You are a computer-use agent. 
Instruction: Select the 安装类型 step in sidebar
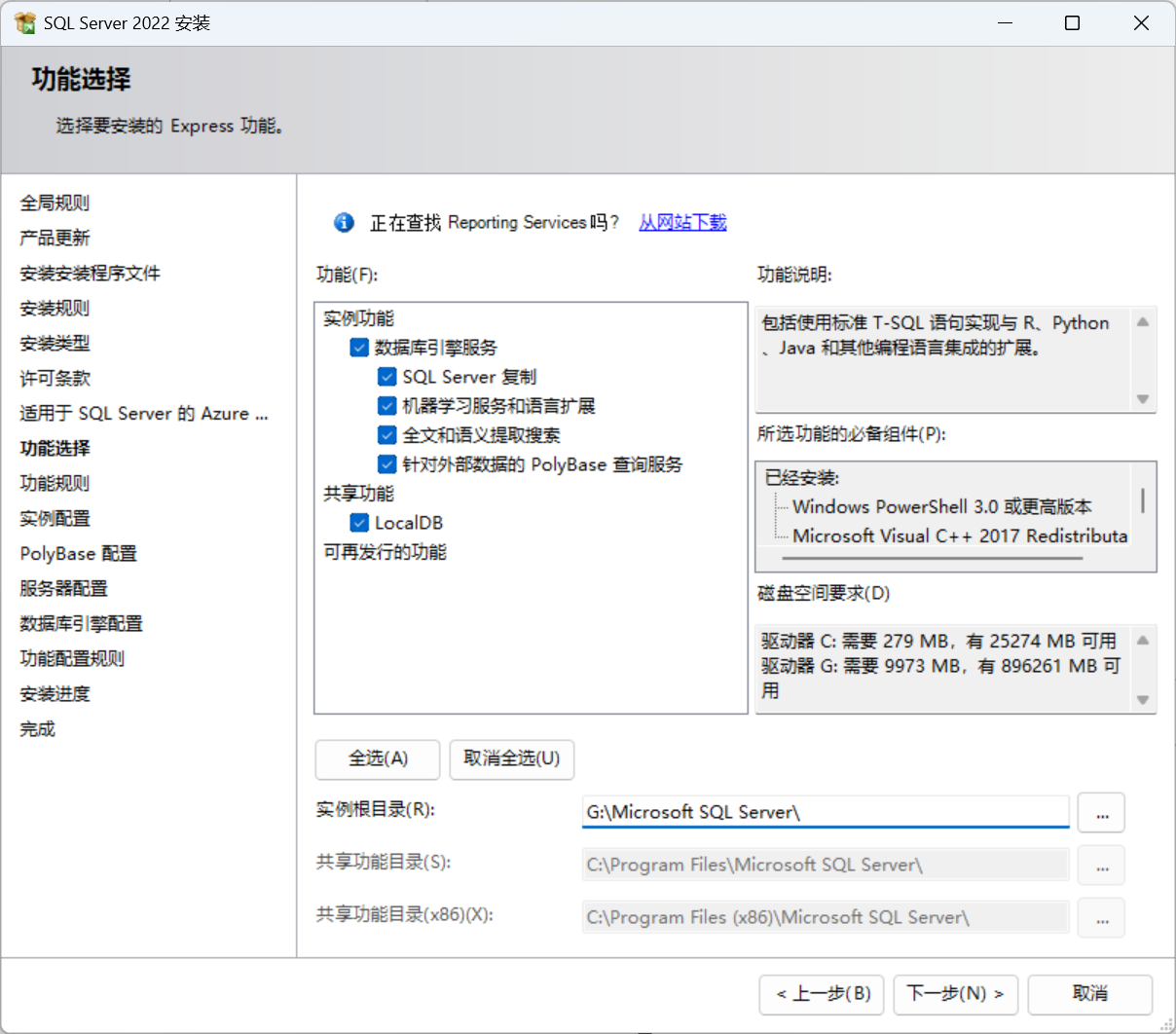click(55, 343)
